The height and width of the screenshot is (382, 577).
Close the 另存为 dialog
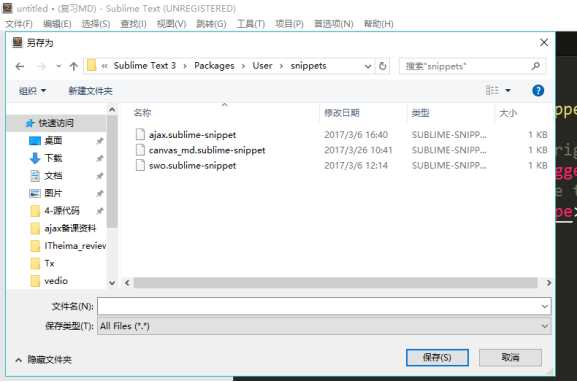tap(544, 43)
